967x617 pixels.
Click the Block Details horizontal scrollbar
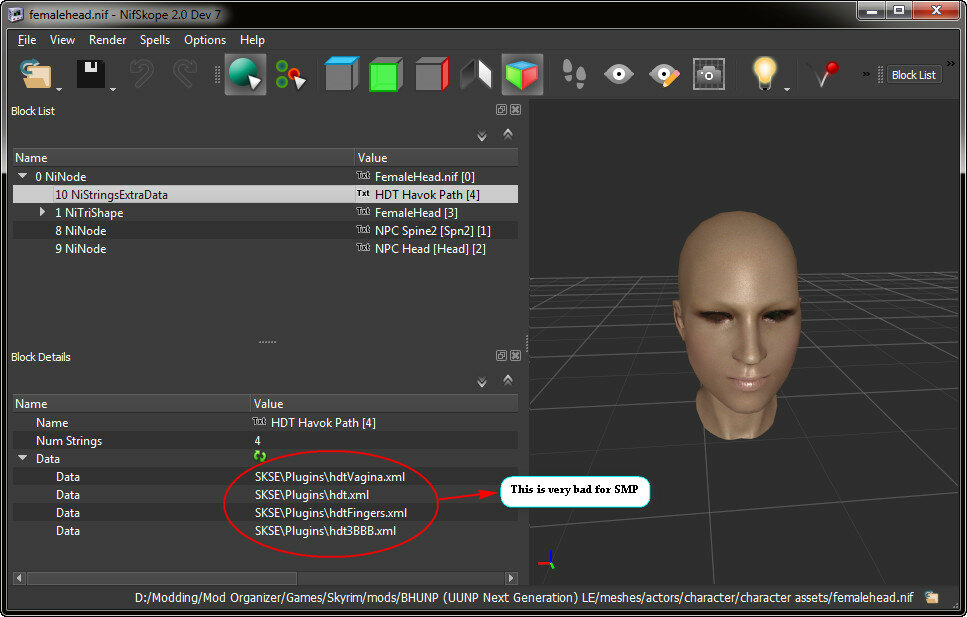coord(265,578)
